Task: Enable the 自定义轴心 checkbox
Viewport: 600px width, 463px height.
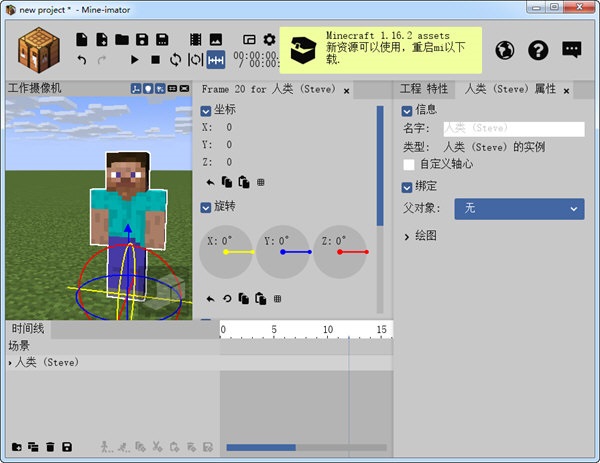Action: click(x=408, y=164)
